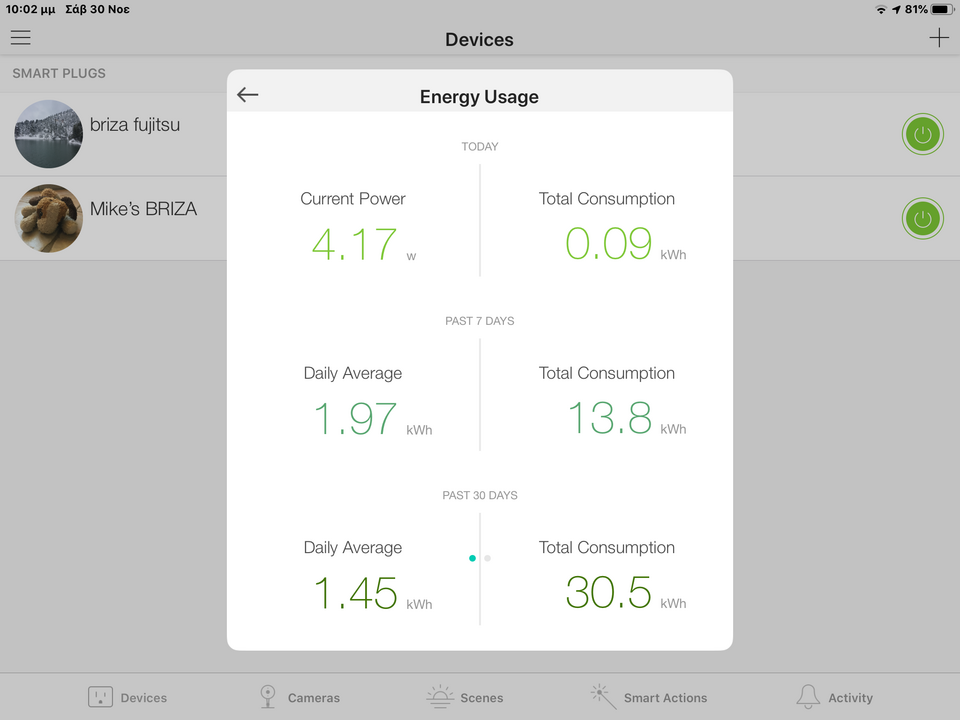Tap the 4.17 current power value
The height and width of the screenshot is (720, 960).
354,244
